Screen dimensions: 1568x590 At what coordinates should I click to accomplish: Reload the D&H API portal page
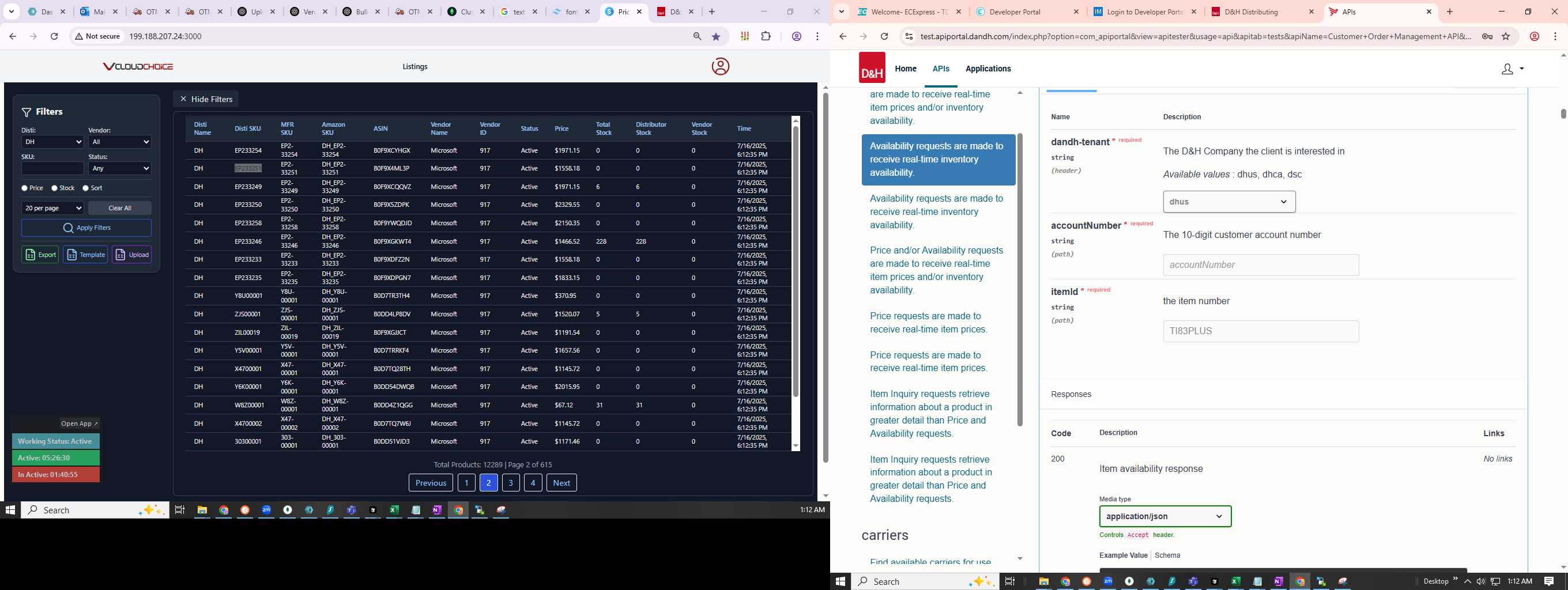click(884, 36)
